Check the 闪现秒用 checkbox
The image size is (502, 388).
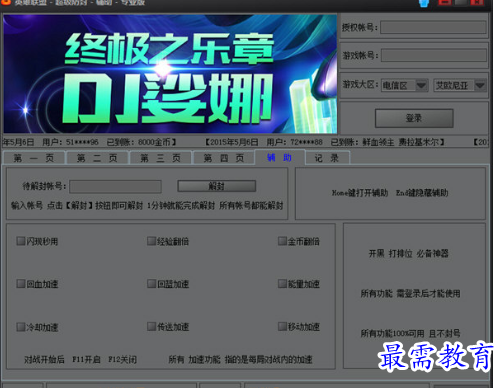(x=21, y=241)
